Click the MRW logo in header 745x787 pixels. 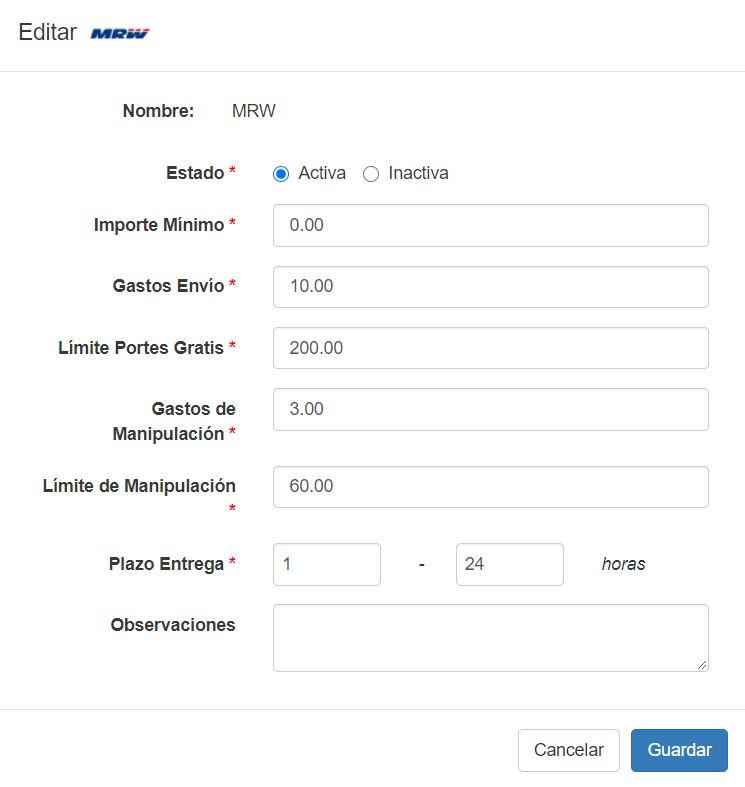[x=120, y=33]
